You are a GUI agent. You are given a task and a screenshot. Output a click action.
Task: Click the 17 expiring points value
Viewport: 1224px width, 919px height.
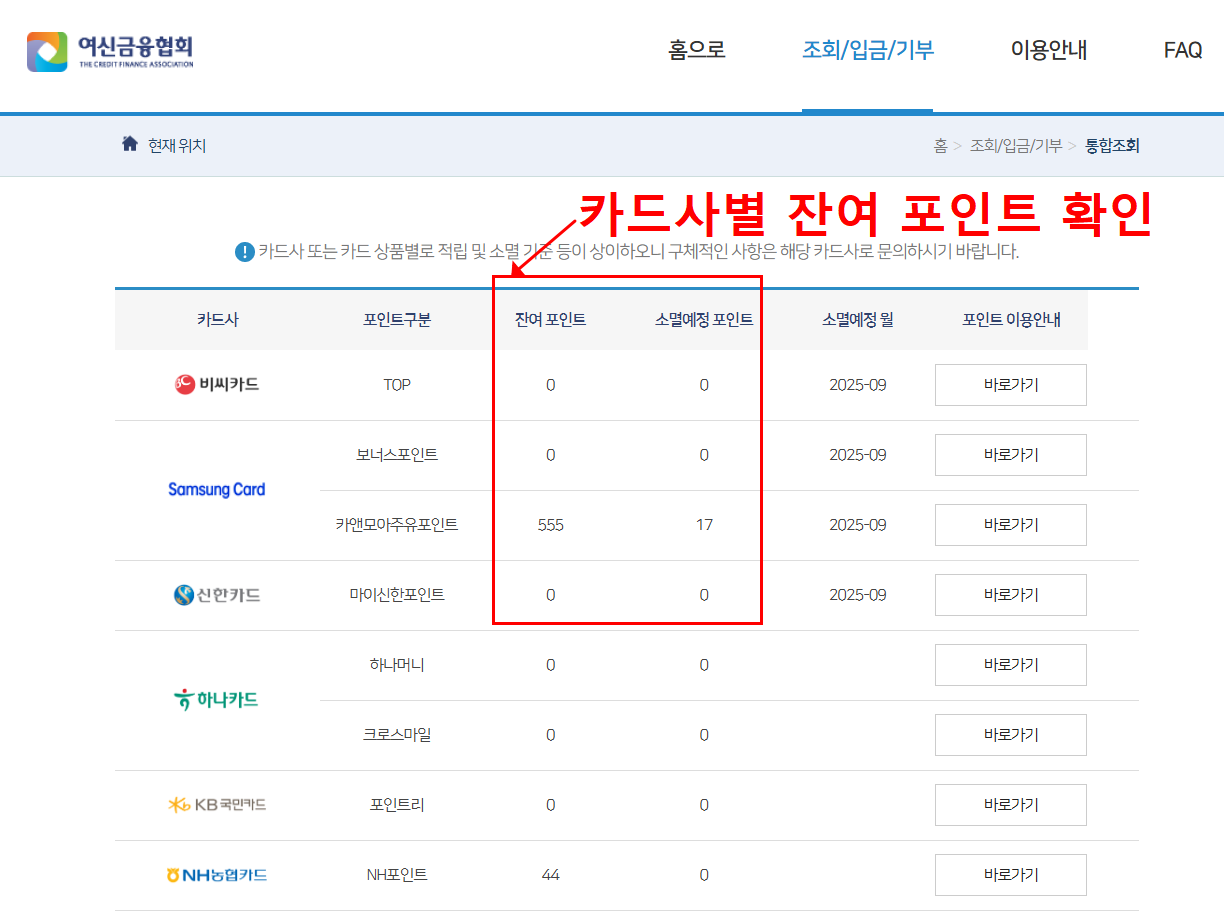(x=704, y=525)
